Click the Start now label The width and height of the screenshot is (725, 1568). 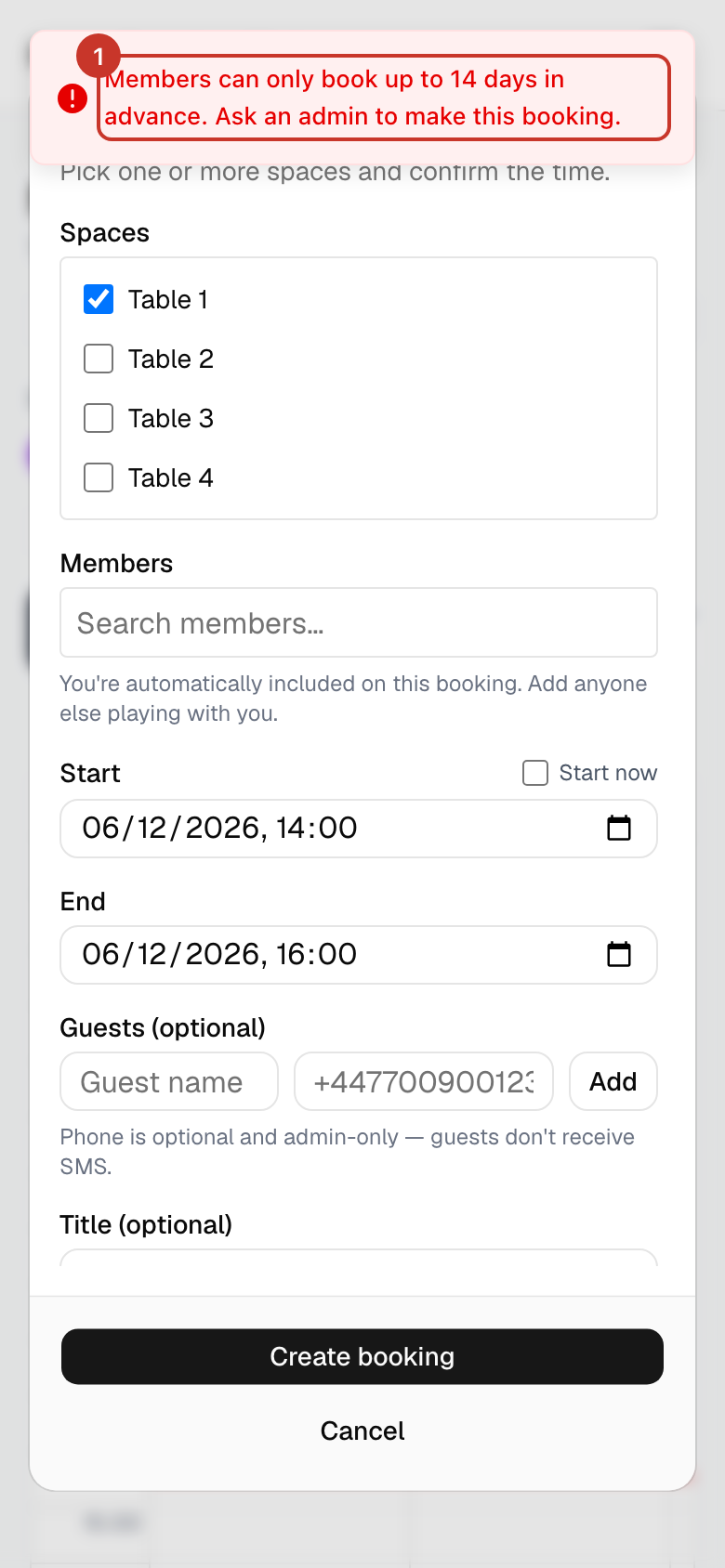tap(608, 773)
